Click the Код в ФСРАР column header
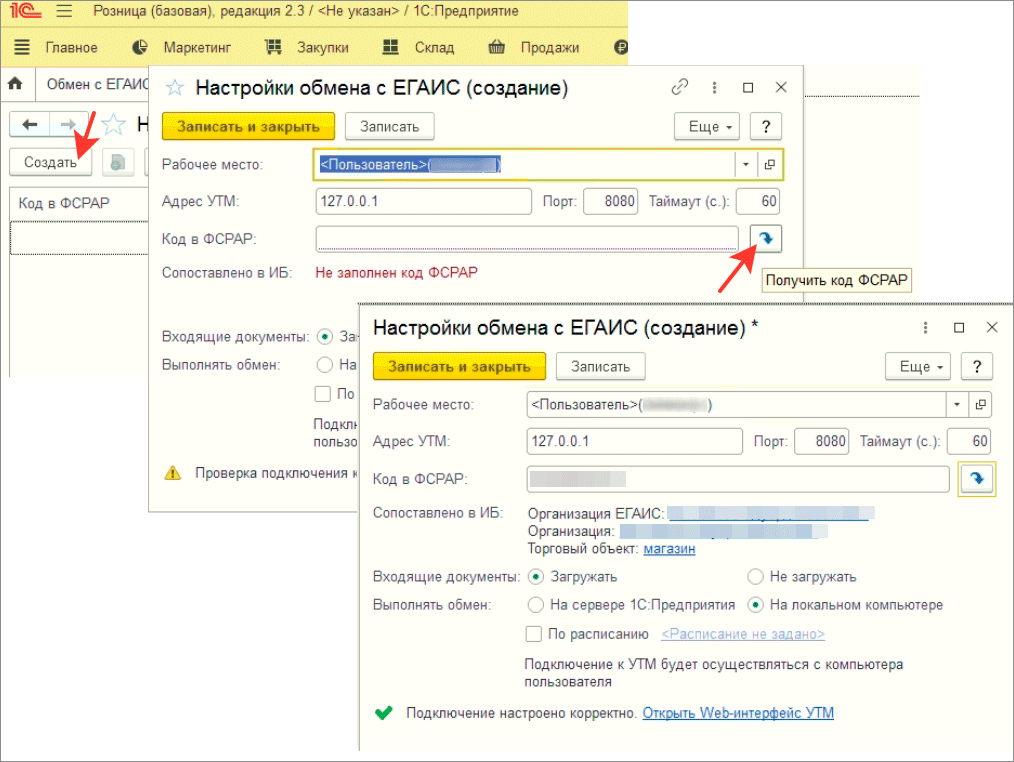The image size is (1014, 762). [x=64, y=203]
